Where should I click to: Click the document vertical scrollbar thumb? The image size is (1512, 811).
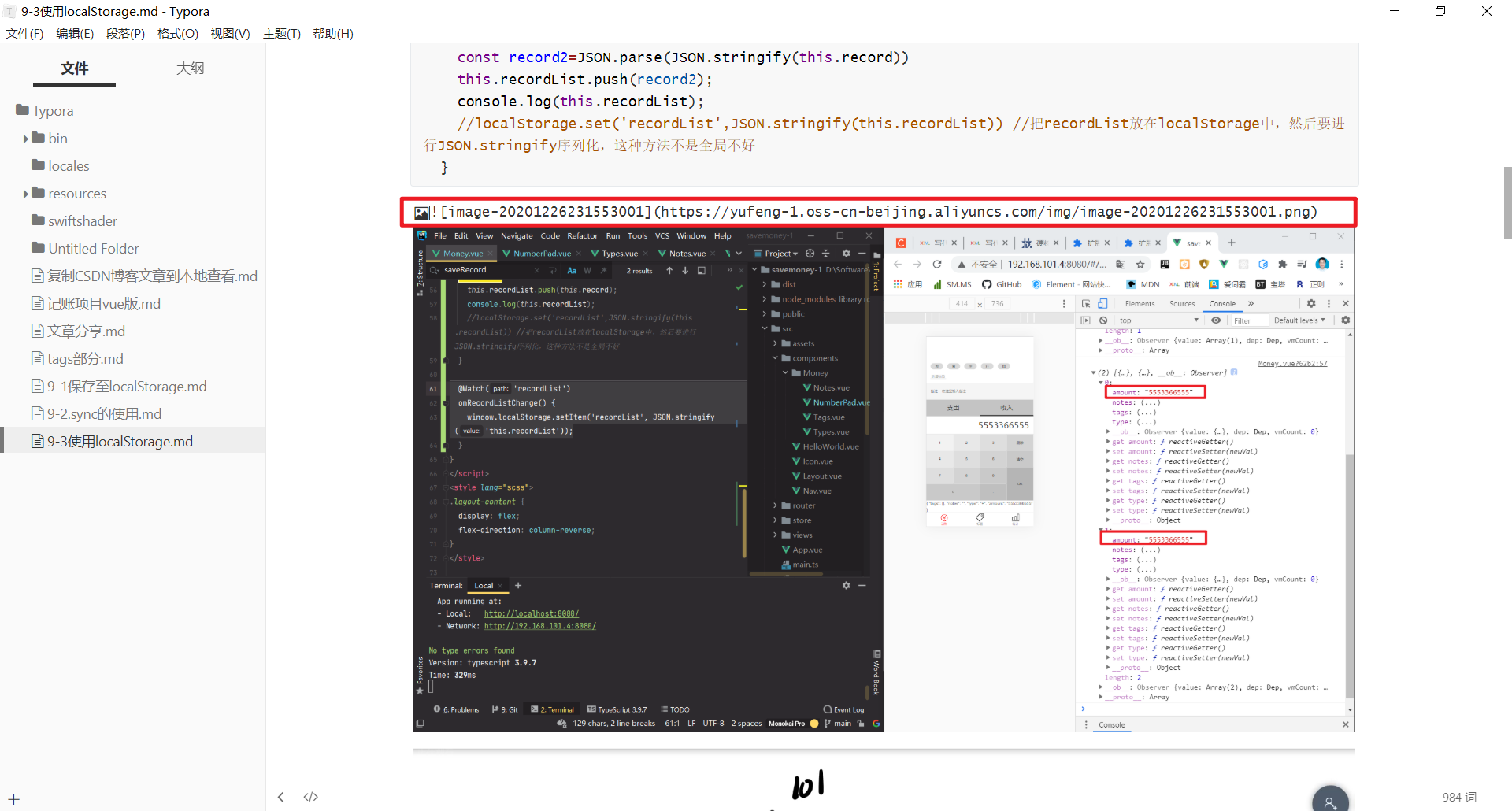(1507, 202)
